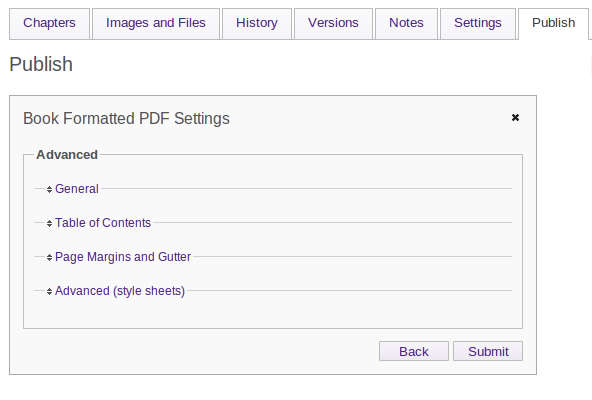Click the Advanced fieldset legend
This screenshot has width=592, height=400.
point(67,154)
